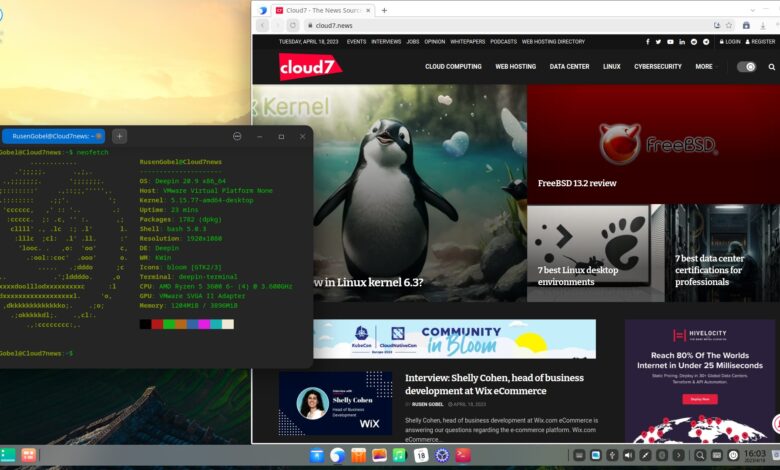This screenshot has height=470, width=780.
Task: Open the Shelly Cohen interview headline
Action: (494, 384)
